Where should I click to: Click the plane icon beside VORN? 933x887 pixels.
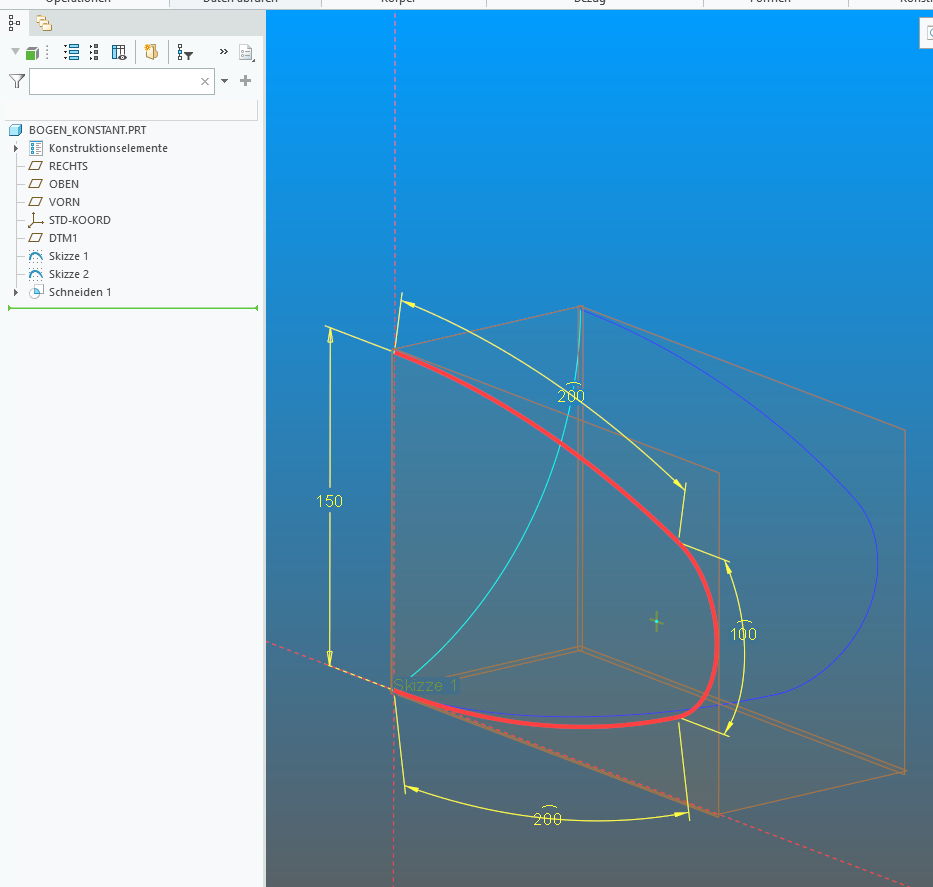(x=36, y=202)
